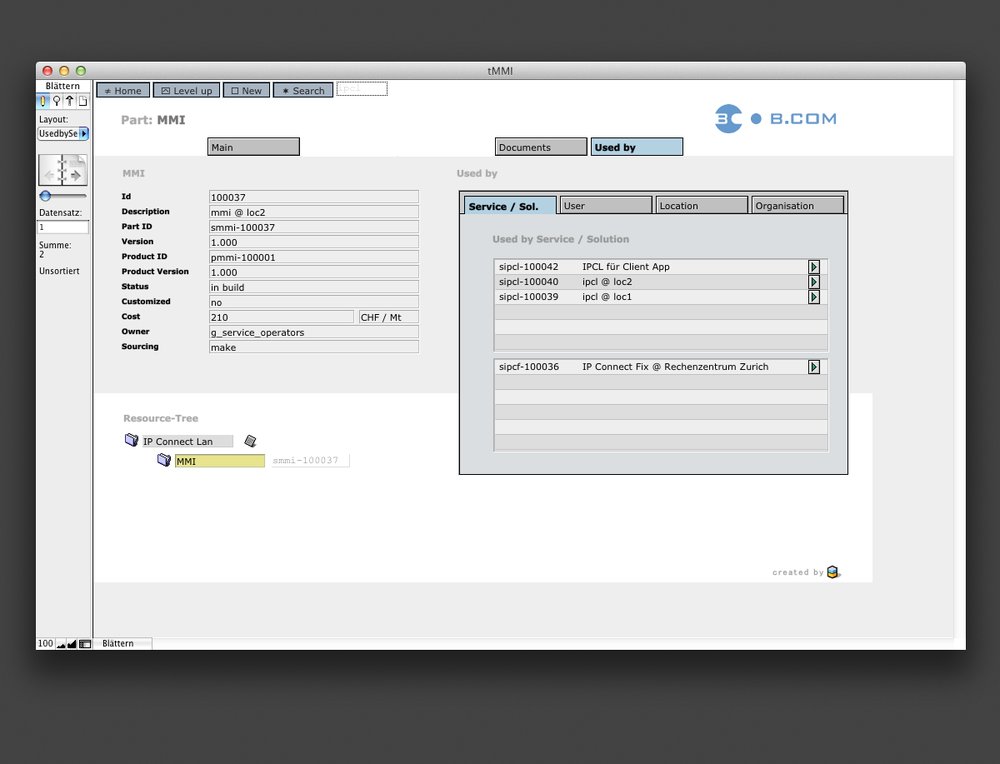Flip record book to next record
This screenshot has width=1000, height=764.
click(x=75, y=173)
